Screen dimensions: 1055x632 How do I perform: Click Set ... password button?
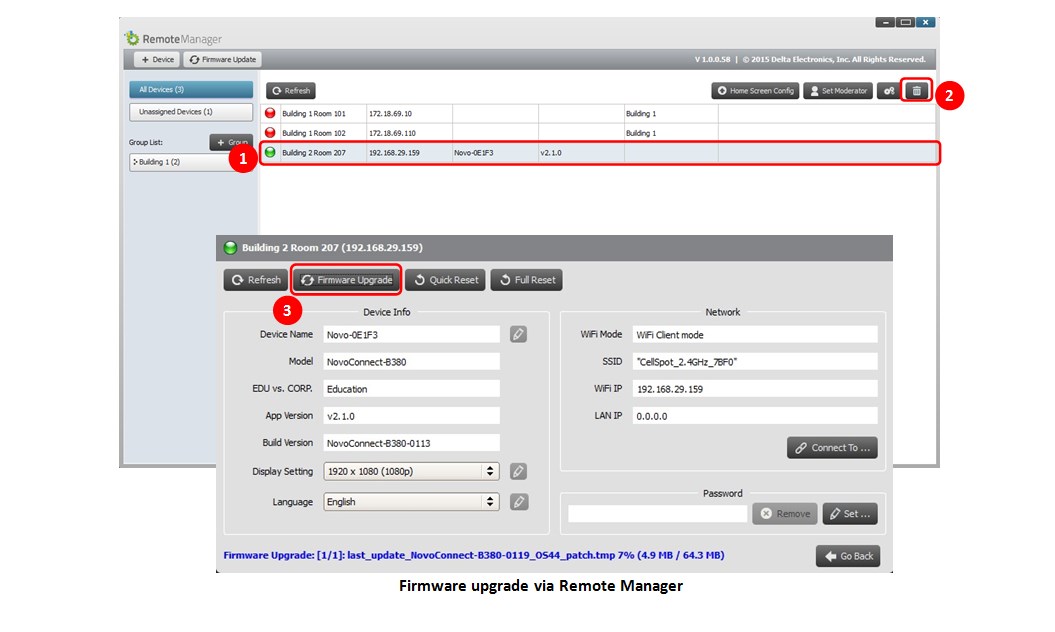[850, 514]
